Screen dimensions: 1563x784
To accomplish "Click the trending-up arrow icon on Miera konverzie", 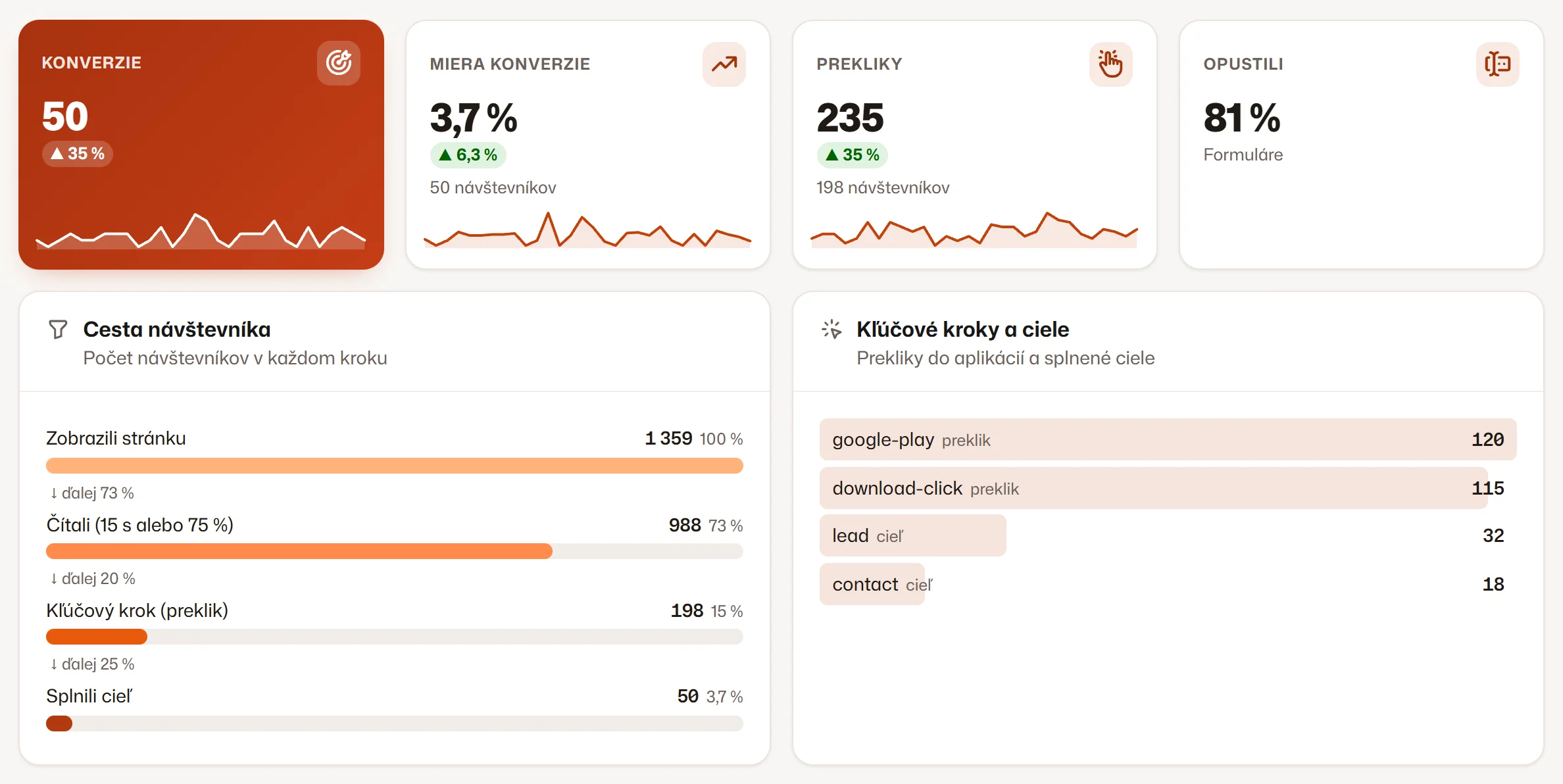I will pyautogui.click(x=724, y=64).
